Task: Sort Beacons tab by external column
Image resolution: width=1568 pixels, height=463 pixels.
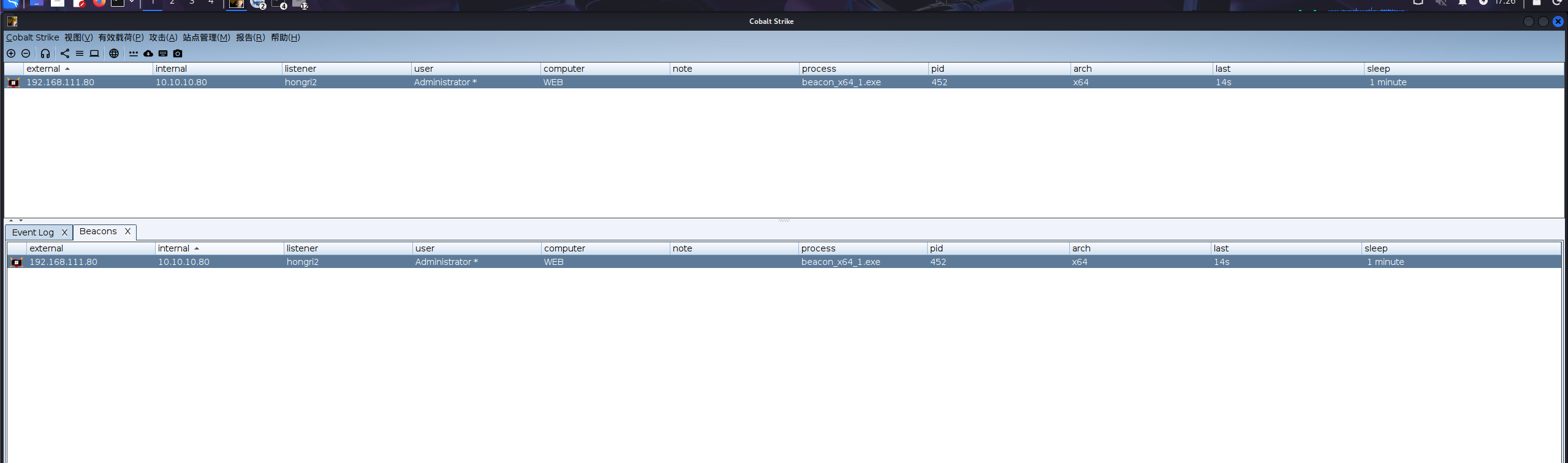Action: [91, 248]
